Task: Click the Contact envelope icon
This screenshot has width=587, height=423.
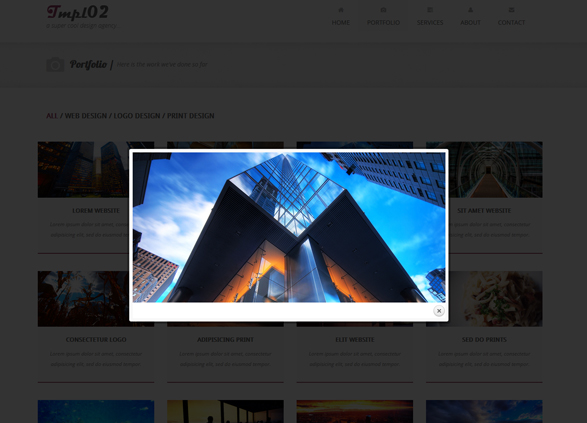Action: pyautogui.click(x=511, y=10)
